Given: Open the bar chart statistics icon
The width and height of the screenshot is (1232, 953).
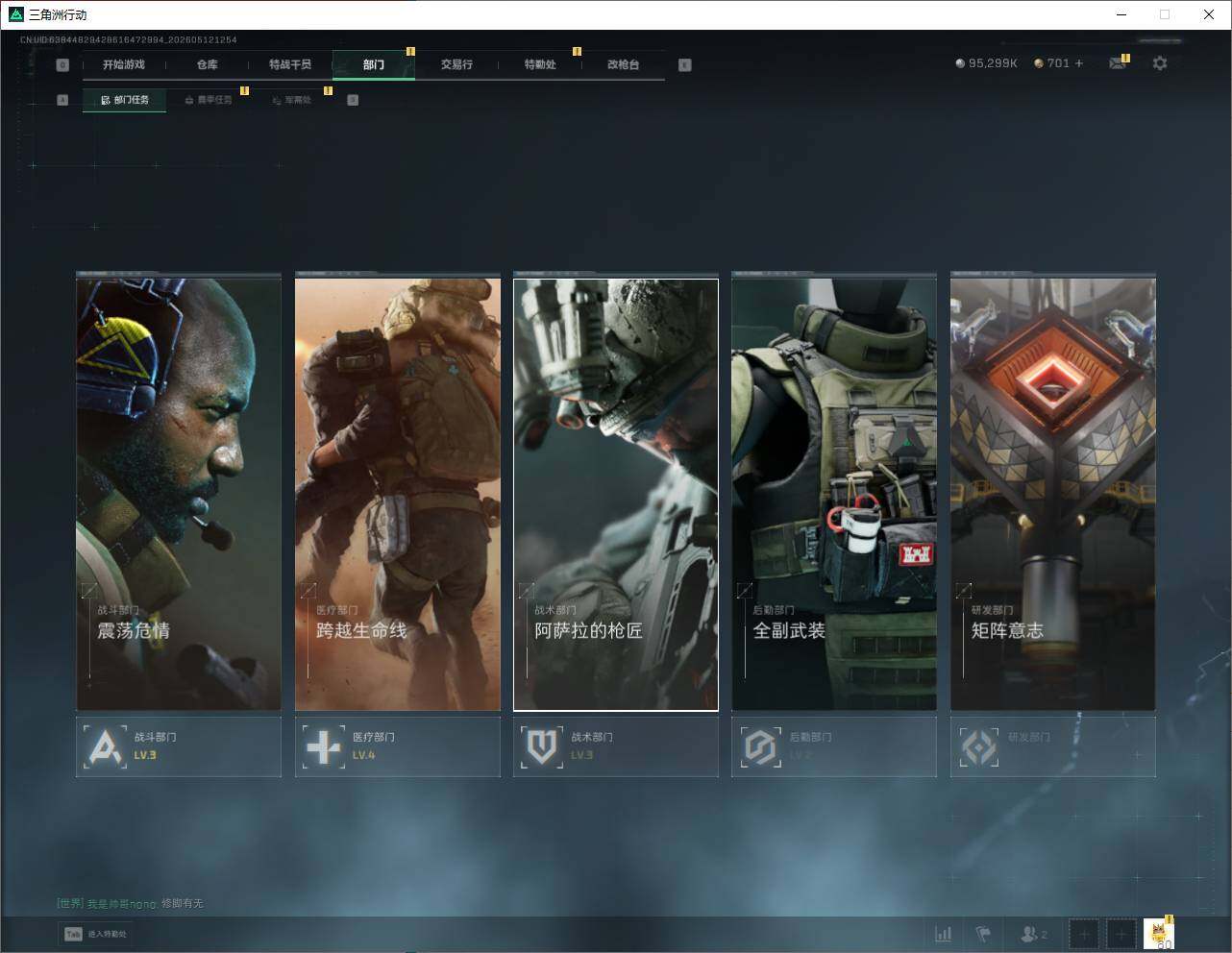Looking at the screenshot, I should pos(944,934).
